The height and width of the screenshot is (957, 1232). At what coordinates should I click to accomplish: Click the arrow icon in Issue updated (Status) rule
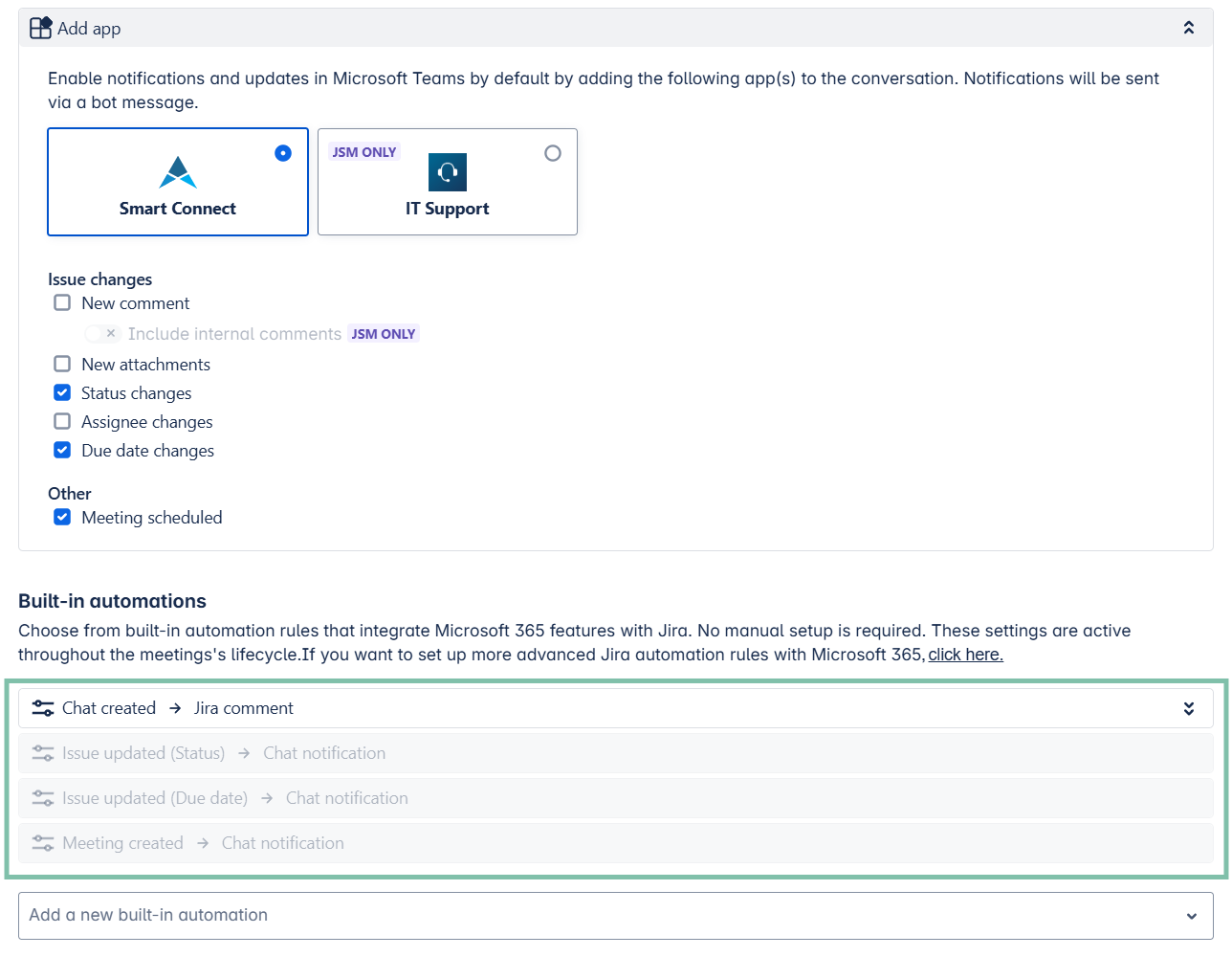pos(244,753)
